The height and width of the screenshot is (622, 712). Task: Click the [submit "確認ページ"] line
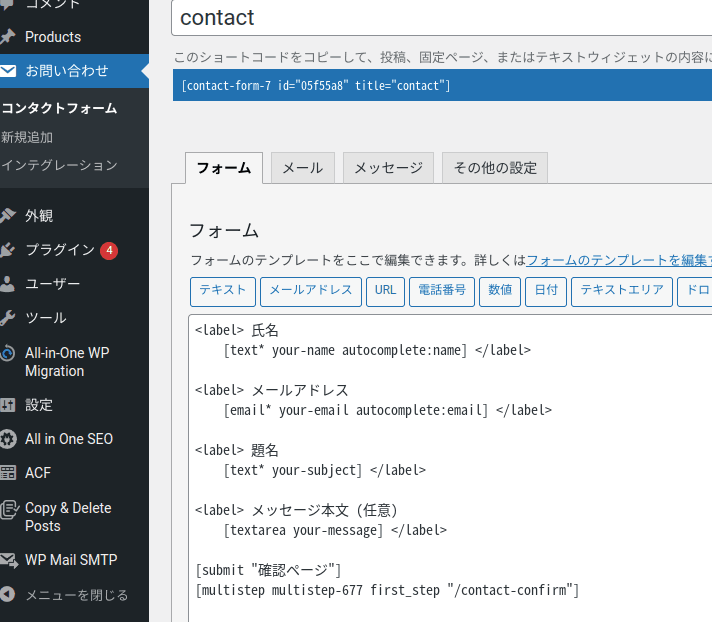pos(268,570)
